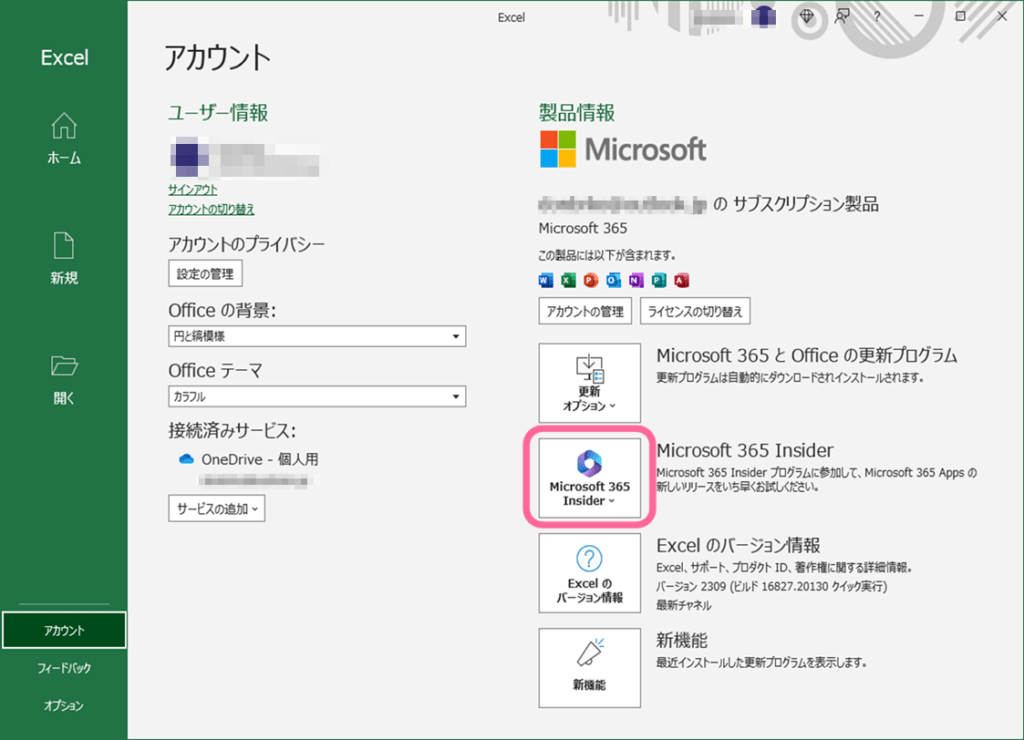
Task: Select the アカウント sidebar item
Action: pos(64,630)
